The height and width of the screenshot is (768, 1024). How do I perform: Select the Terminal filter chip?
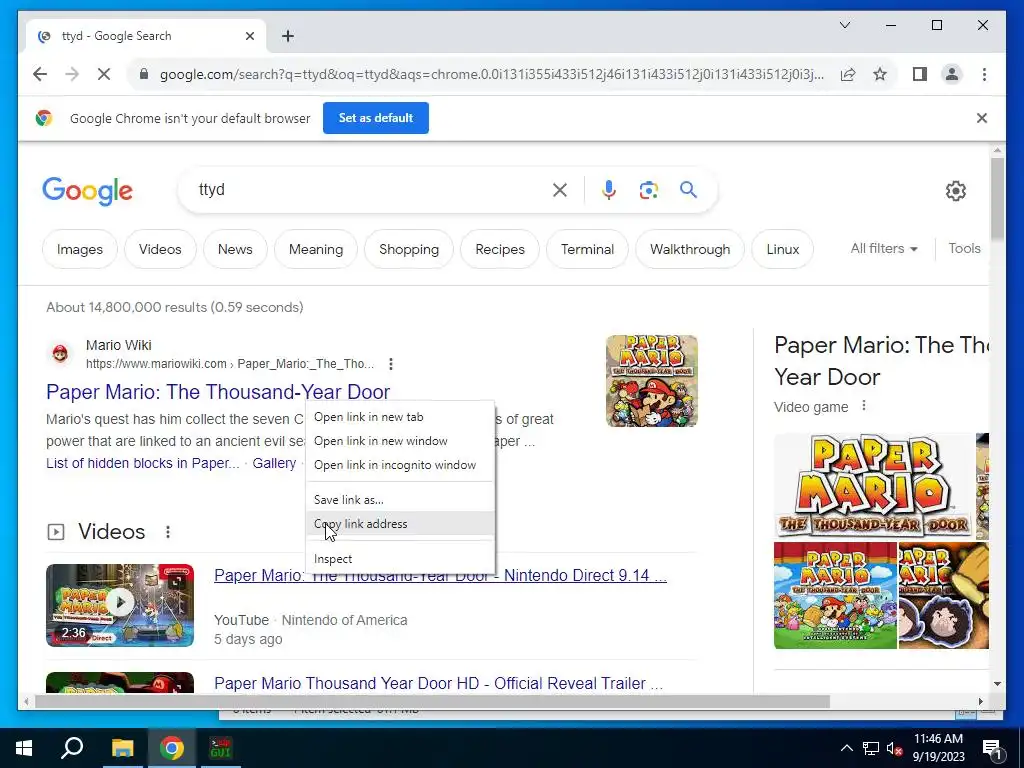[587, 249]
